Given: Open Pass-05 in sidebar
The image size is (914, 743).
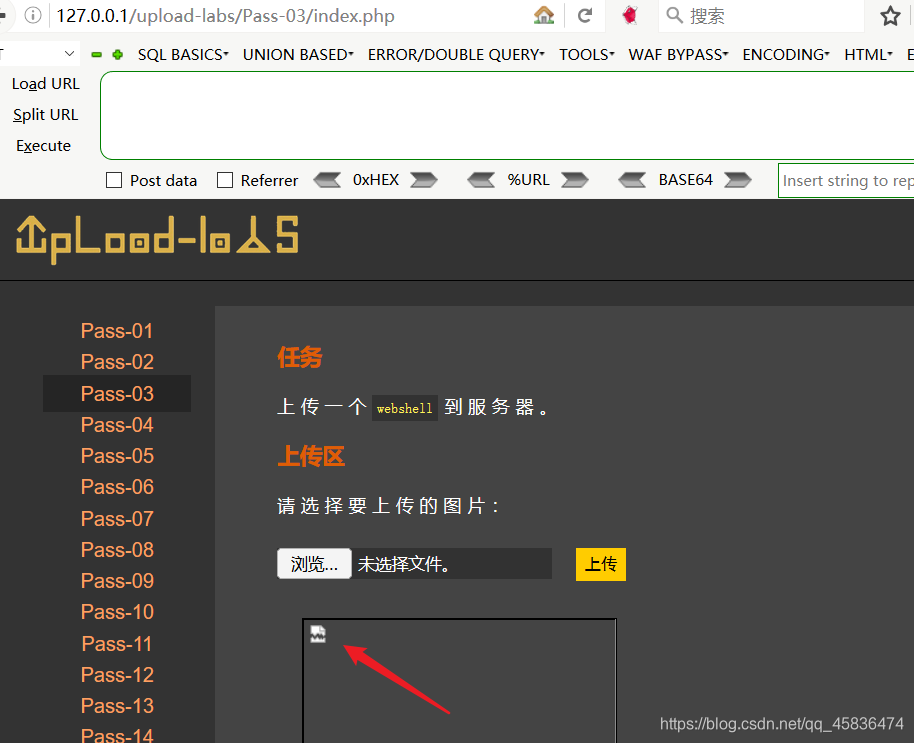Looking at the screenshot, I should pyautogui.click(x=117, y=456).
